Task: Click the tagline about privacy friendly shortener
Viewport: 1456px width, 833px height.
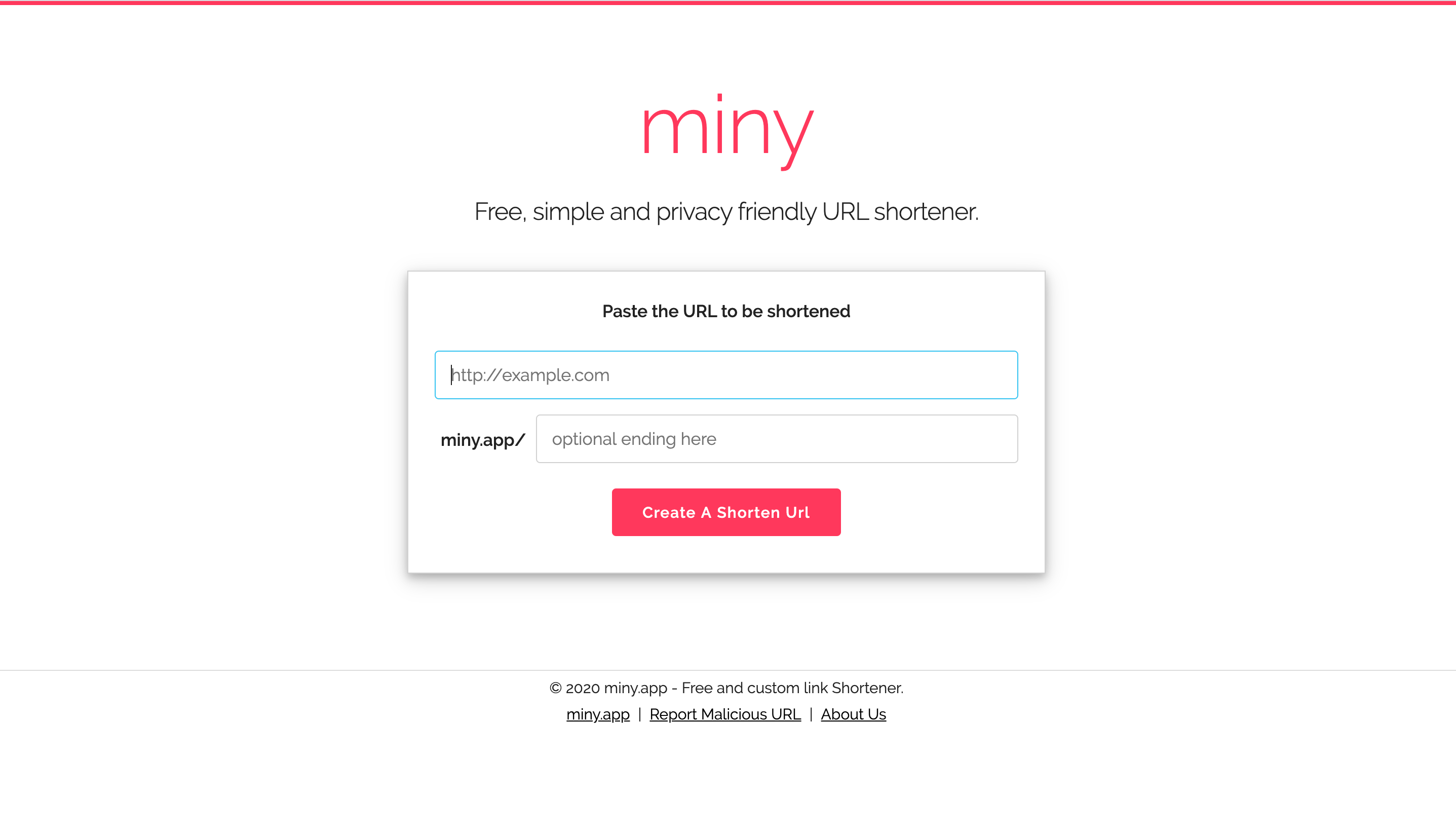Action: [x=727, y=211]
